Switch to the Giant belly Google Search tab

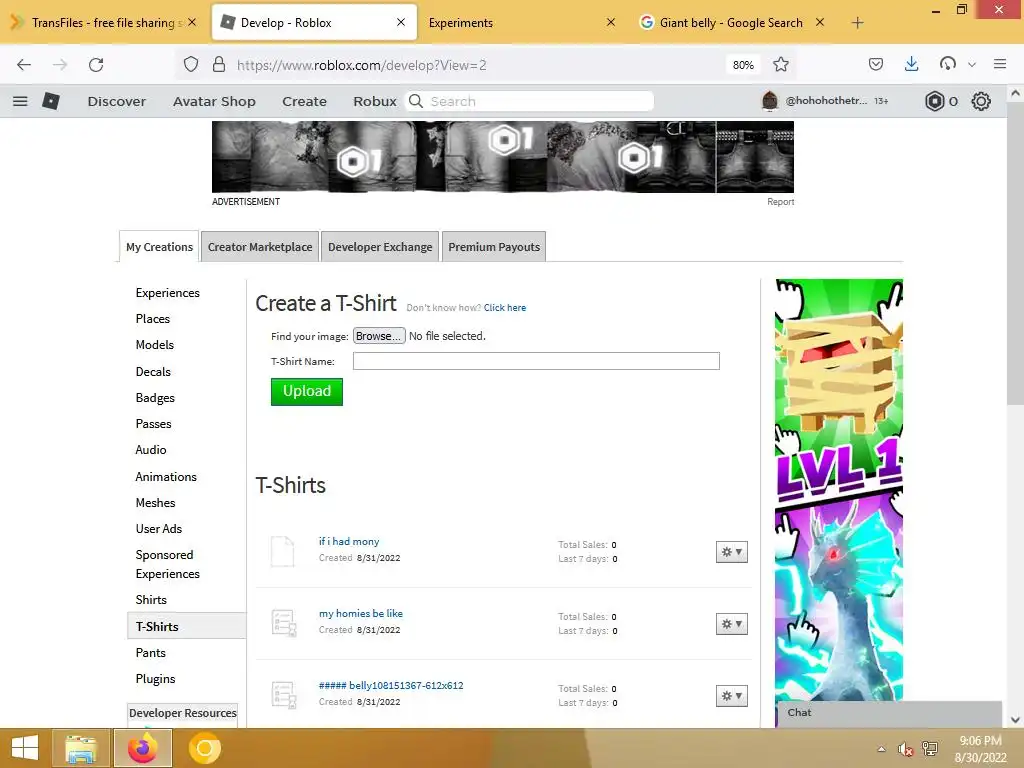coord(731,23)
